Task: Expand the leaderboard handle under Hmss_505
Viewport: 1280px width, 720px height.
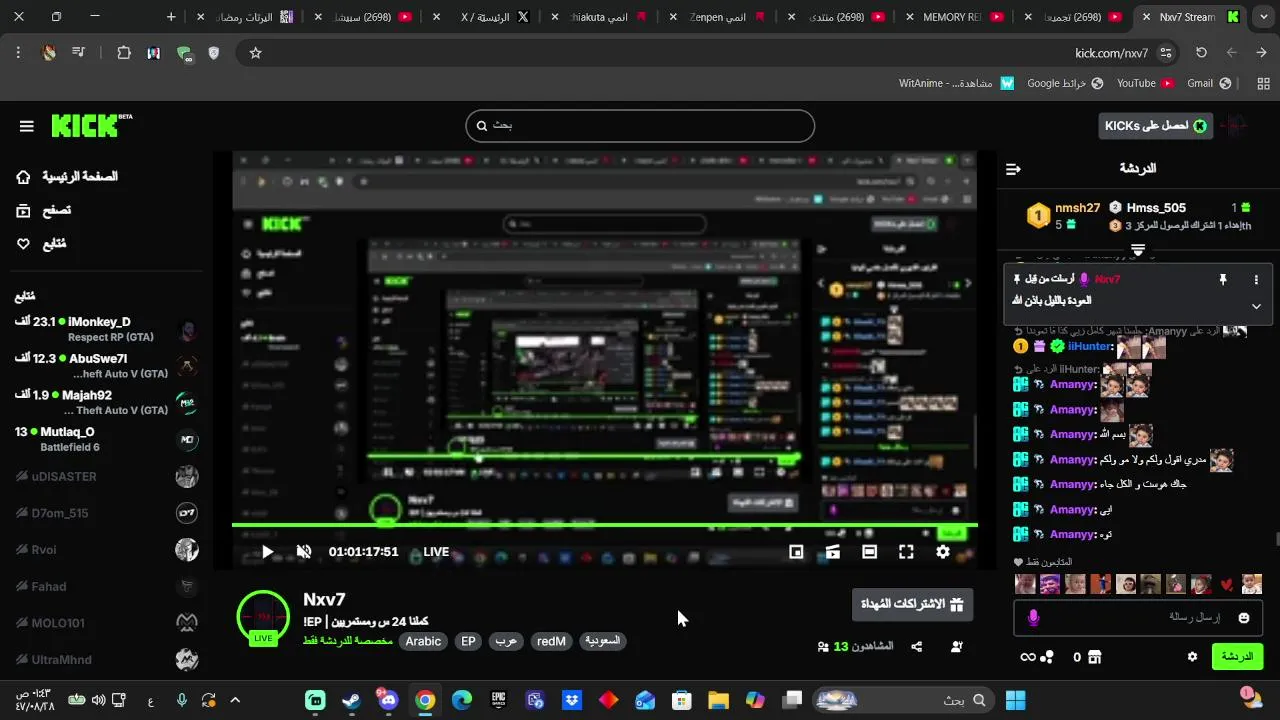Action: coord(1138,249)
